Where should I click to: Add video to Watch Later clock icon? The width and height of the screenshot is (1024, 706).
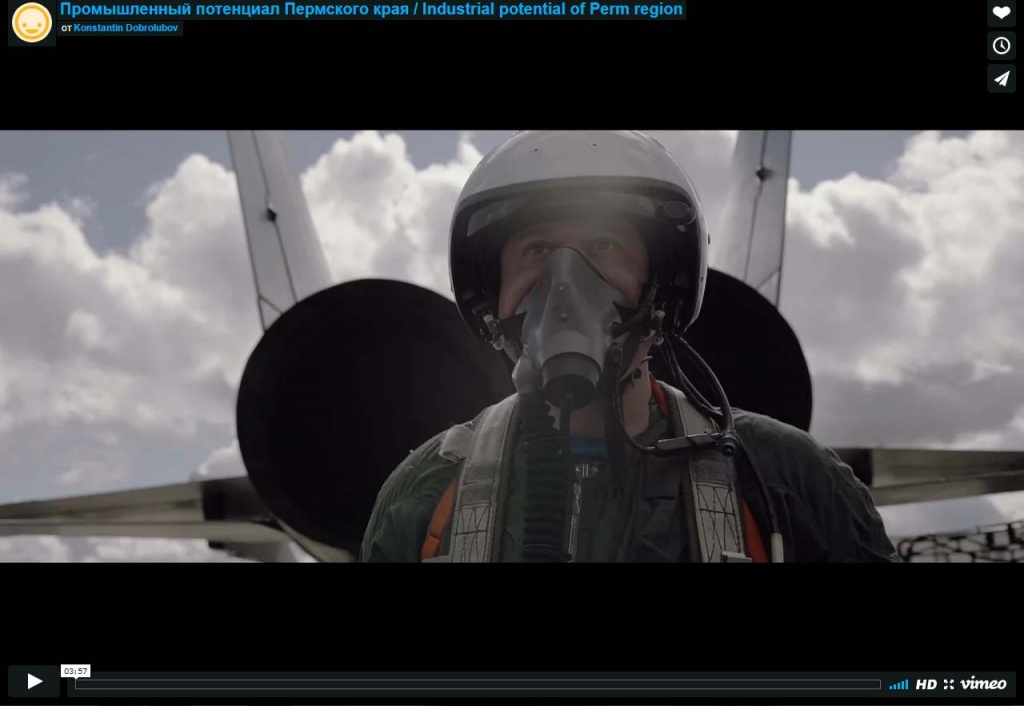point(1001,45)
